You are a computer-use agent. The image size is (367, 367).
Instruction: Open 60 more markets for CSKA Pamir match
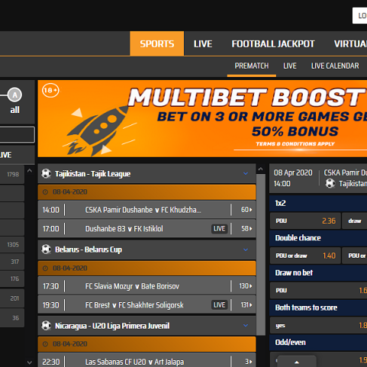point(246,210)
